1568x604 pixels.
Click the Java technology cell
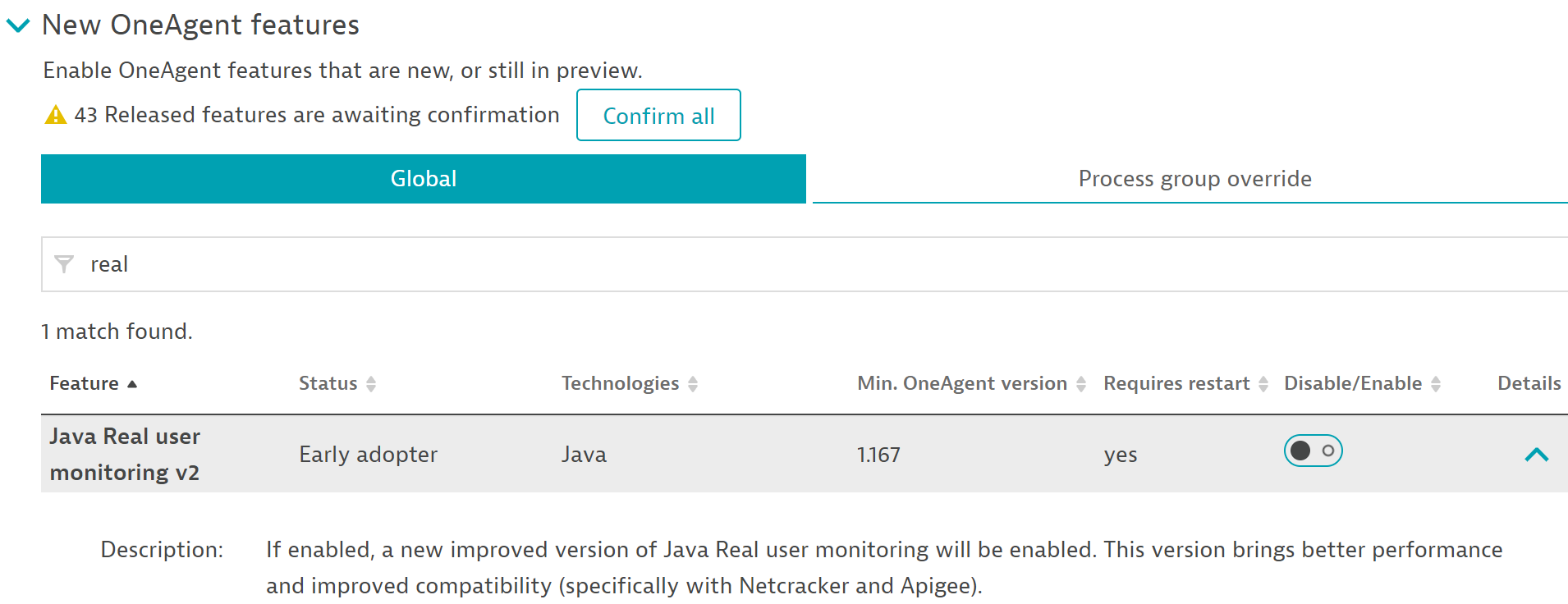pos(584,455)
